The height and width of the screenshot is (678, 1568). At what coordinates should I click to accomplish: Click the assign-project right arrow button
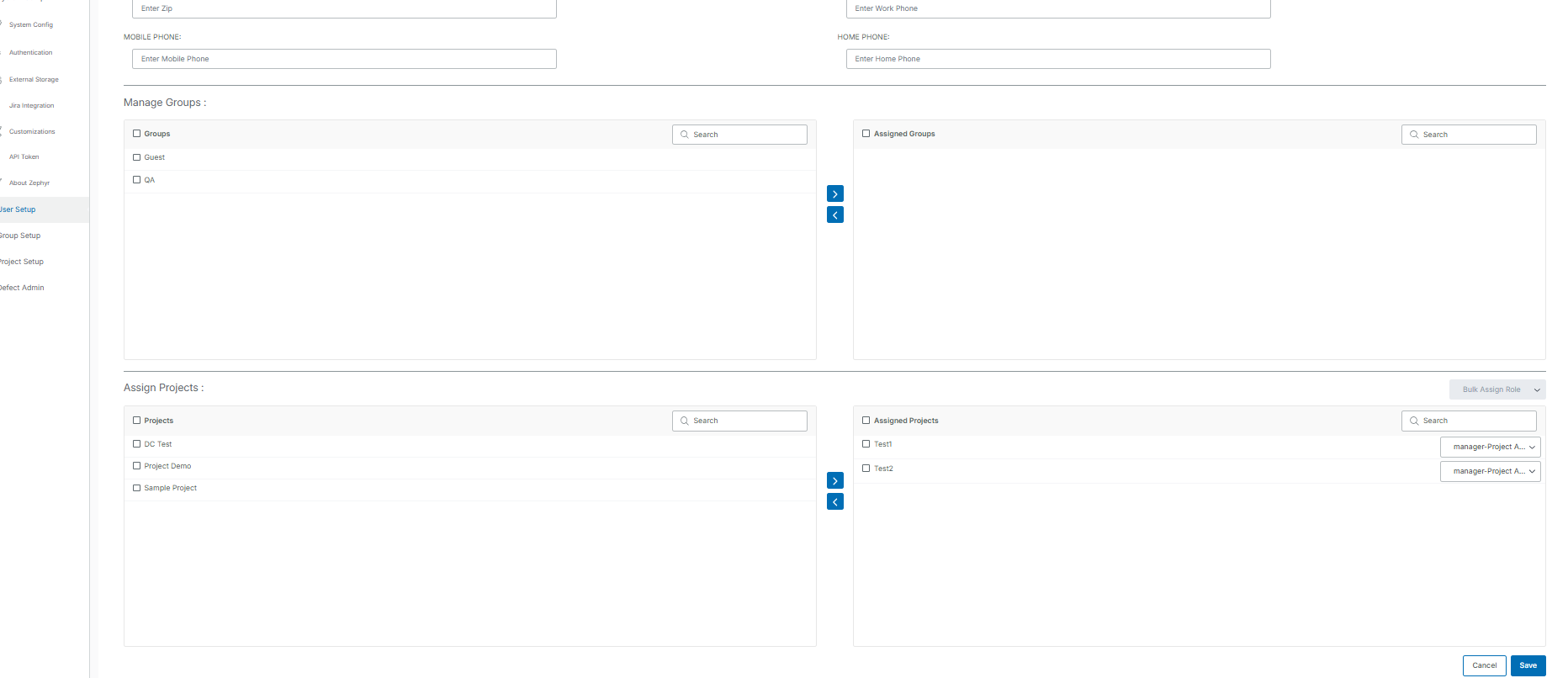click(x=834, y=481)
